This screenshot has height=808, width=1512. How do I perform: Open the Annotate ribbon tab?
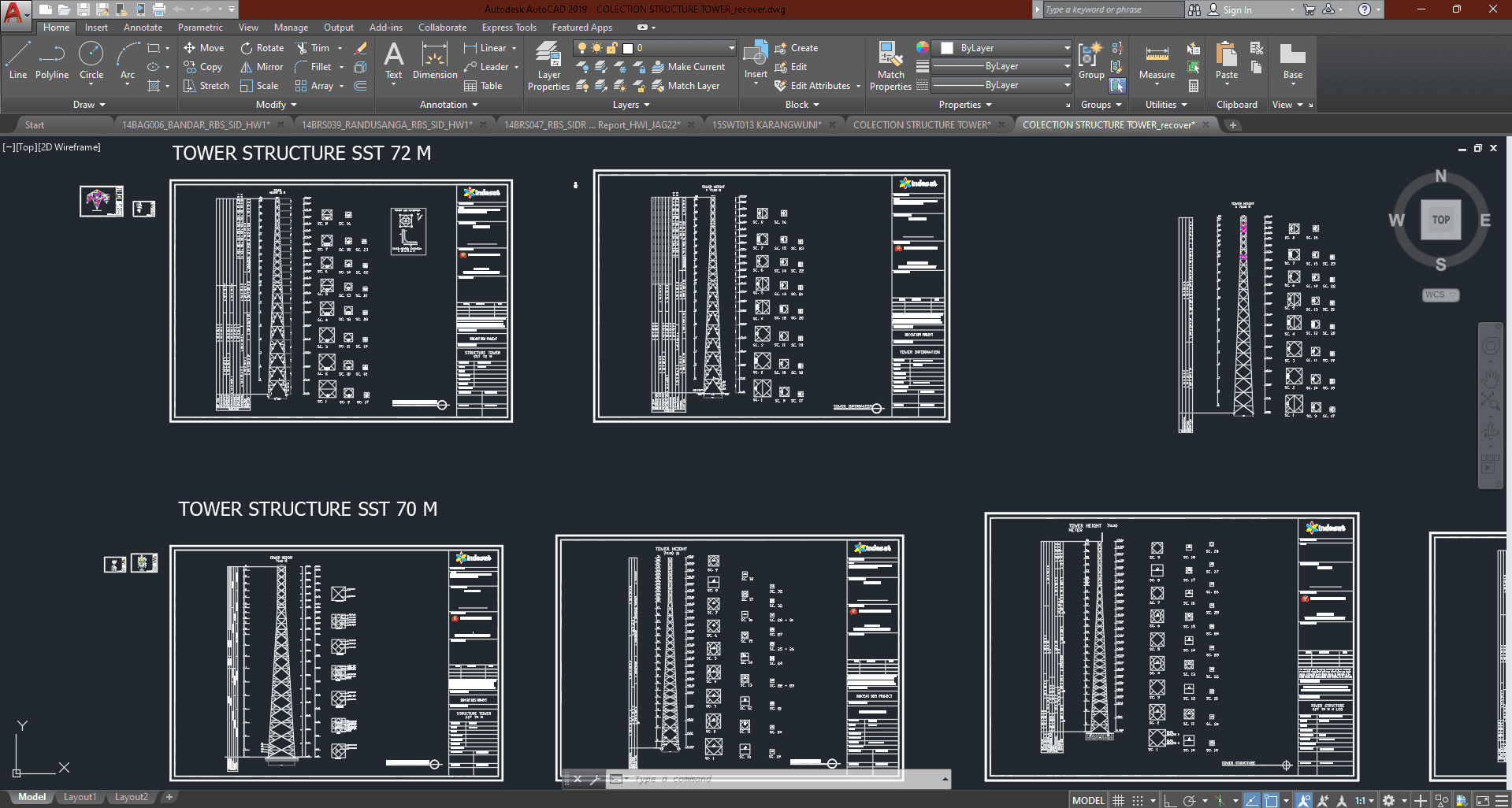click(x=143, y=28)
